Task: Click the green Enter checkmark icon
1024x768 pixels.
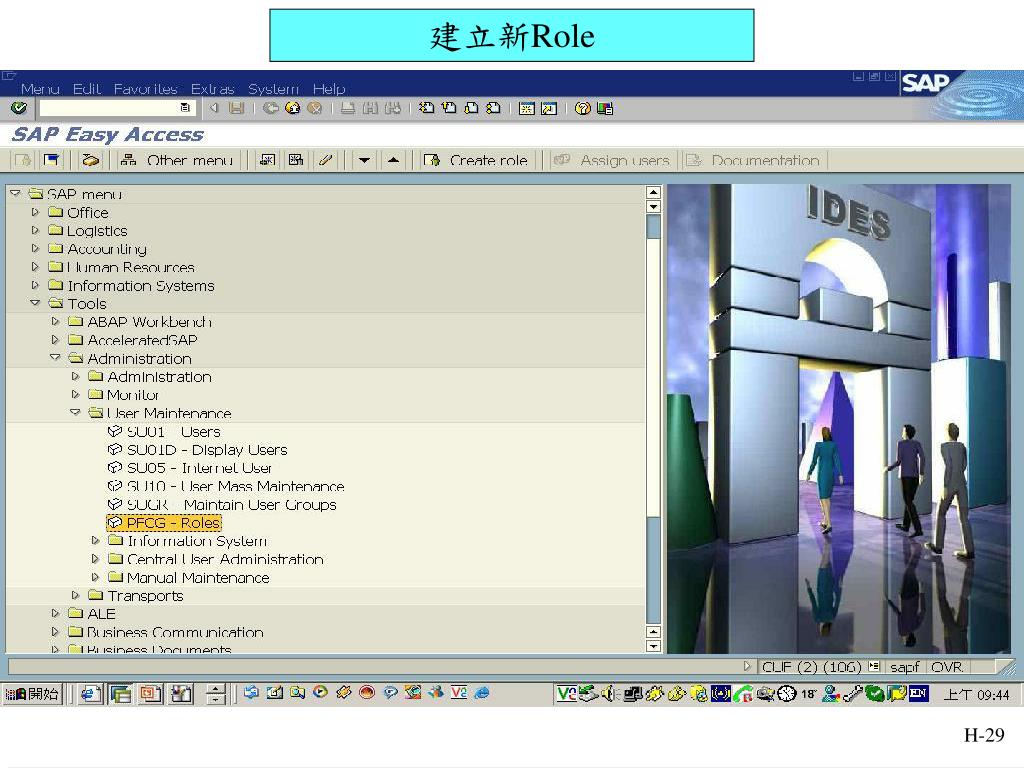Action: tap(18, 108)
